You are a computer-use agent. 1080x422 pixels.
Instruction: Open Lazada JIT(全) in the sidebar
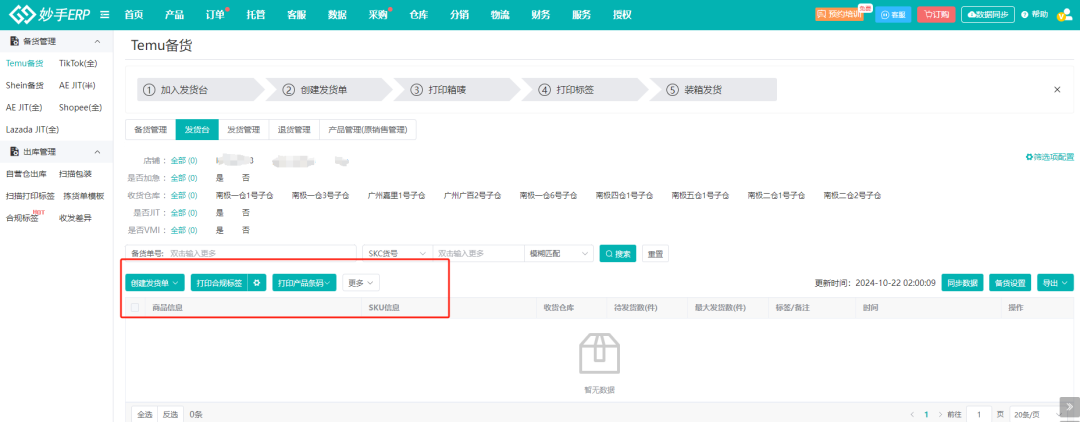pyautogui.click(x=32, y=129)
